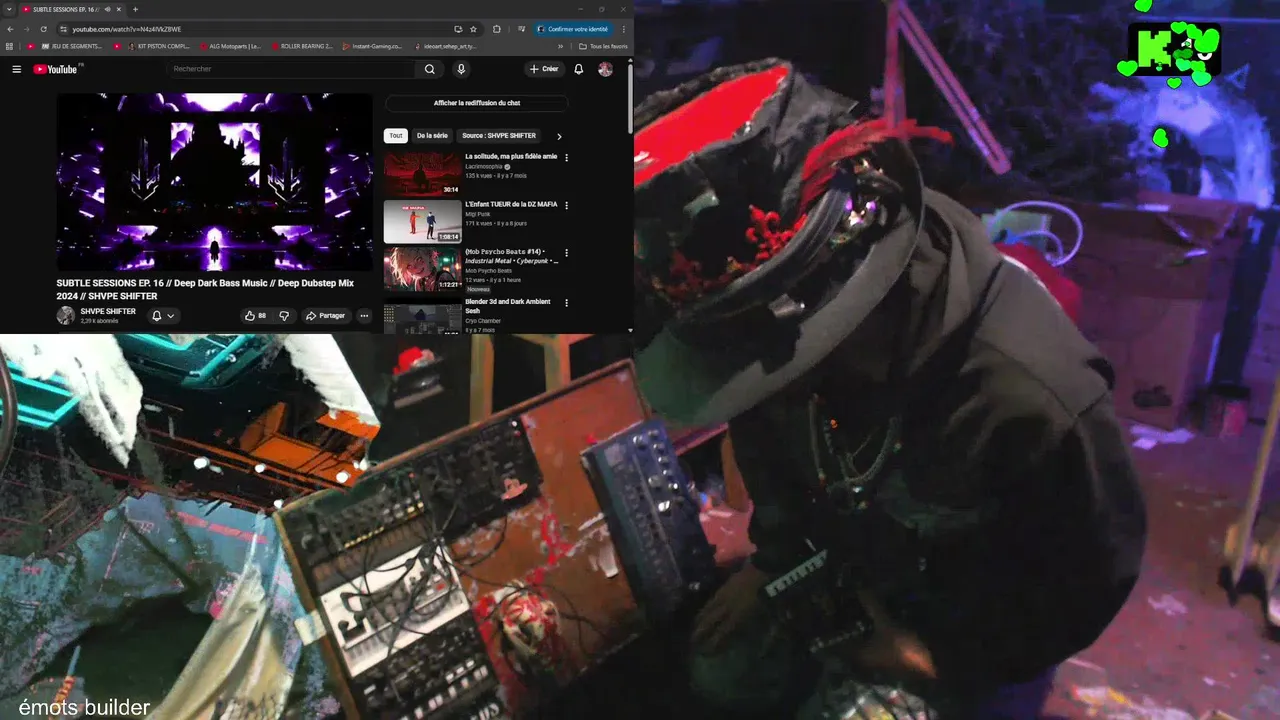Open subscription notification settings dropdown
1280x720 pixels.
(163, 316)
